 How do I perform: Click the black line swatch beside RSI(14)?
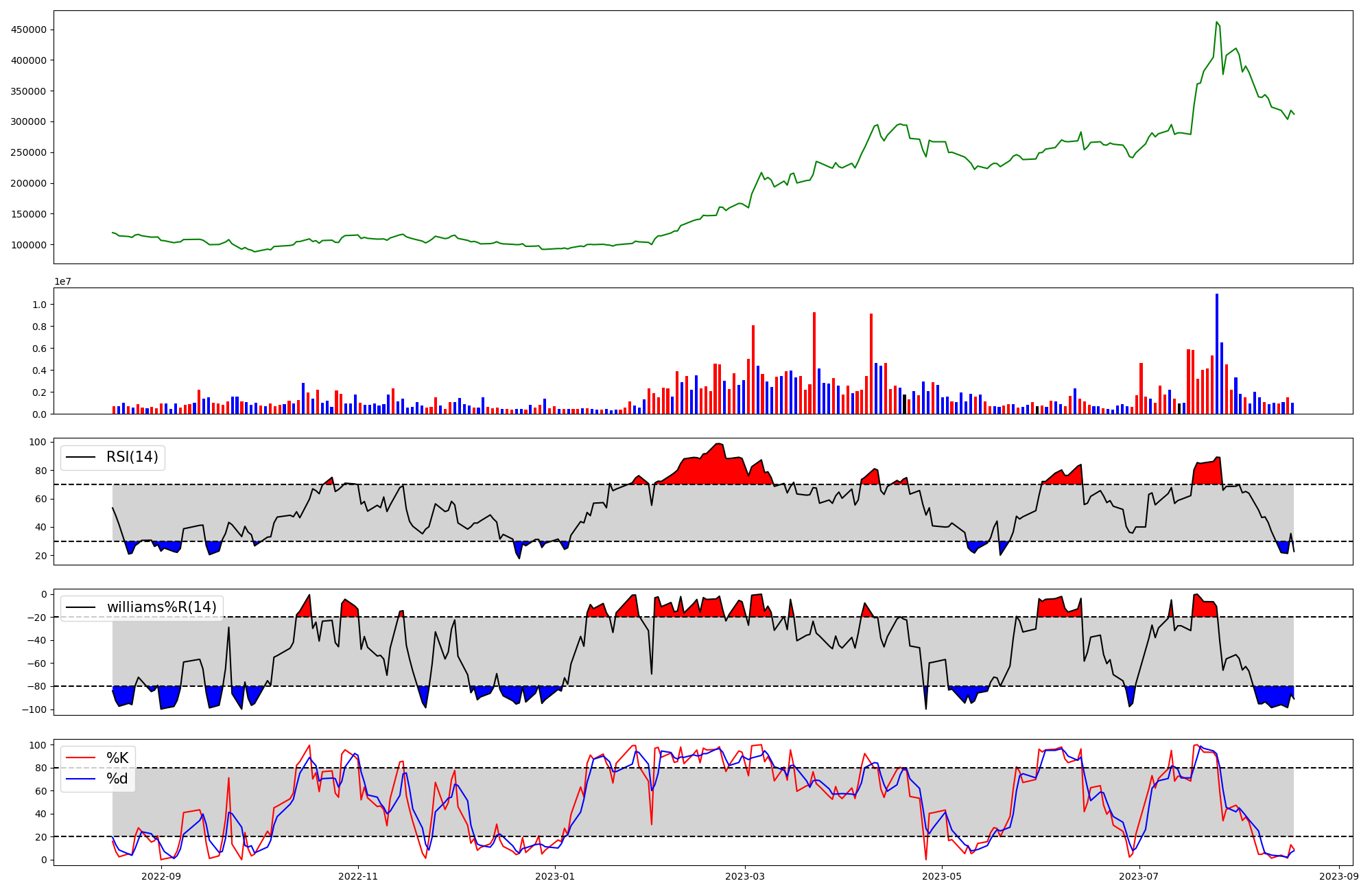pos(80,458)
